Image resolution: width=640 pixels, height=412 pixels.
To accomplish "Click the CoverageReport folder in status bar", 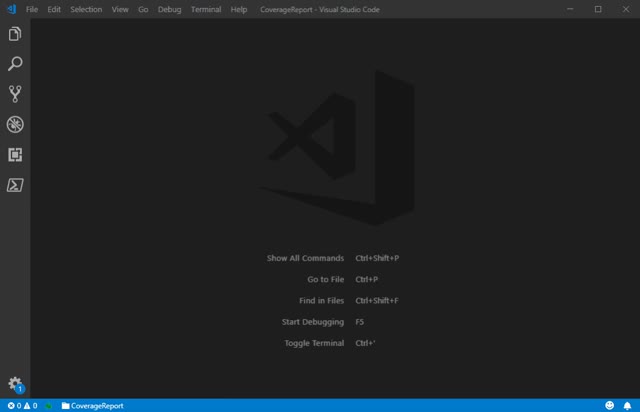I will coord(92,405).
